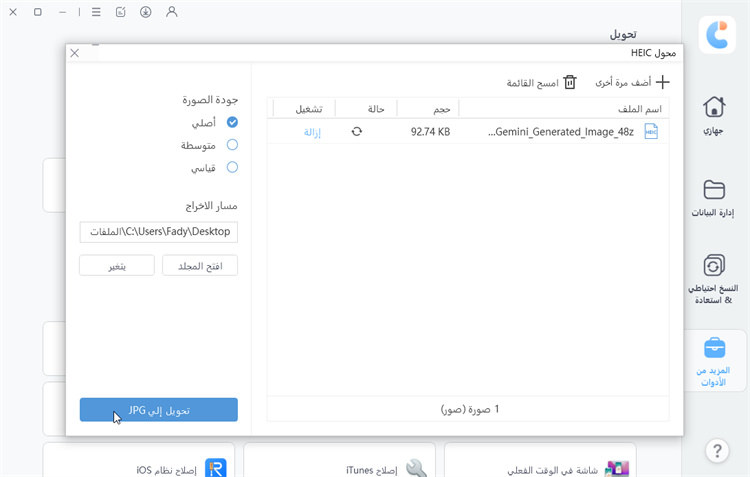Click the feedback note icon in title bar
The height and width of the screenshot is (477, 750).
click(120, 12)
